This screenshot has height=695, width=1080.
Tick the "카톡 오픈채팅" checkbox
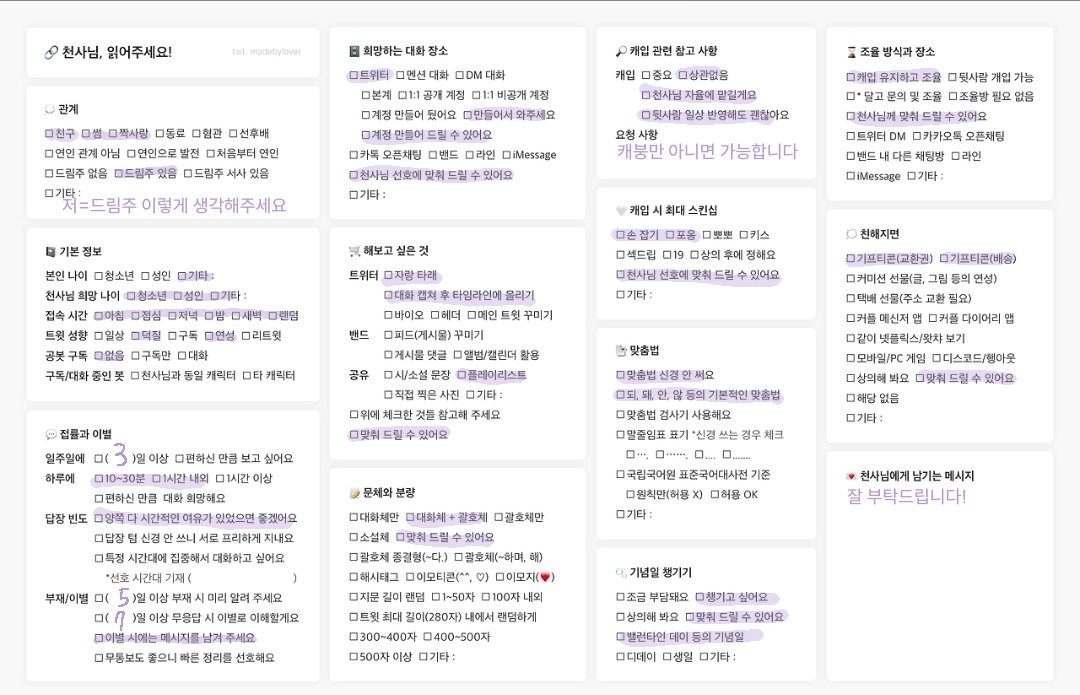point(353,155)
